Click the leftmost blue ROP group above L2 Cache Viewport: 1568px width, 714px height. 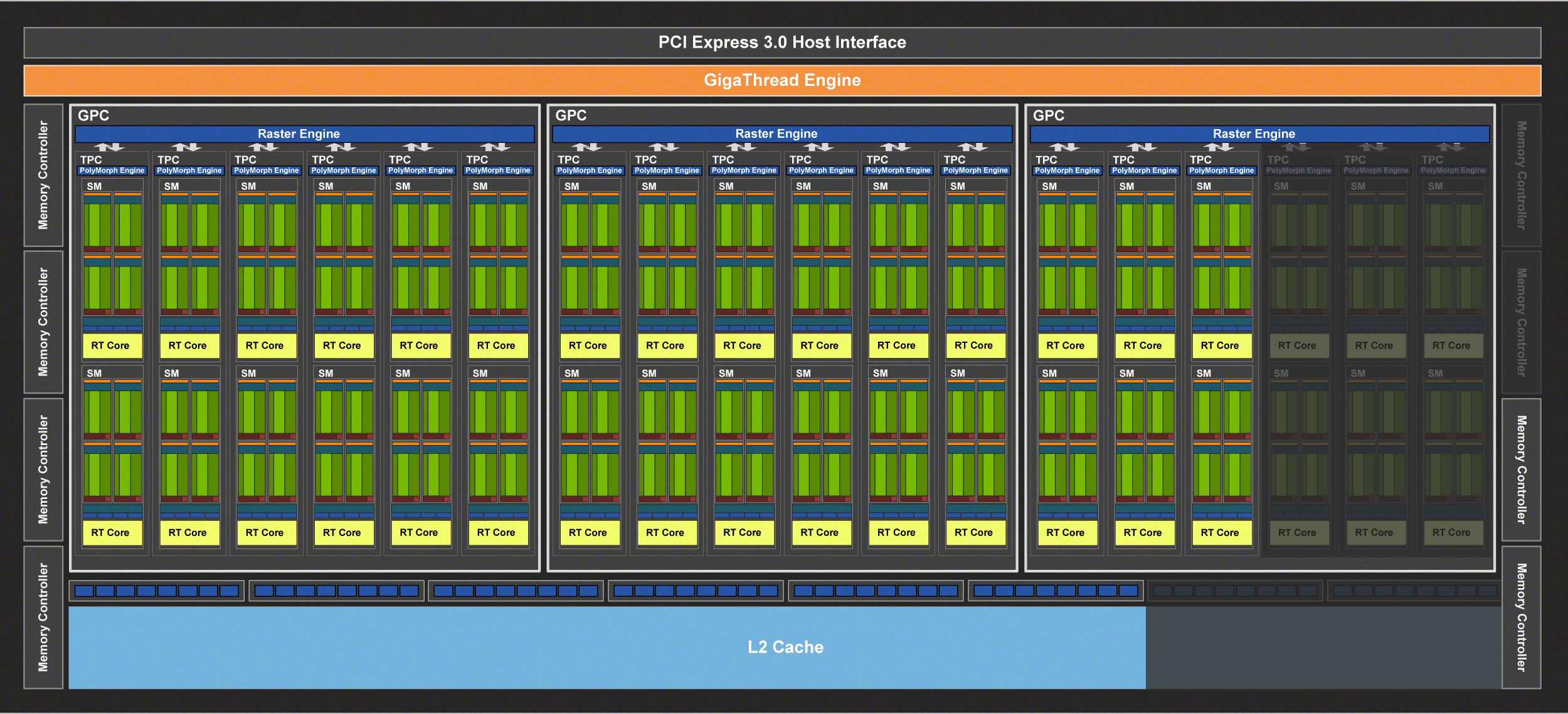(x=156, y=591)
